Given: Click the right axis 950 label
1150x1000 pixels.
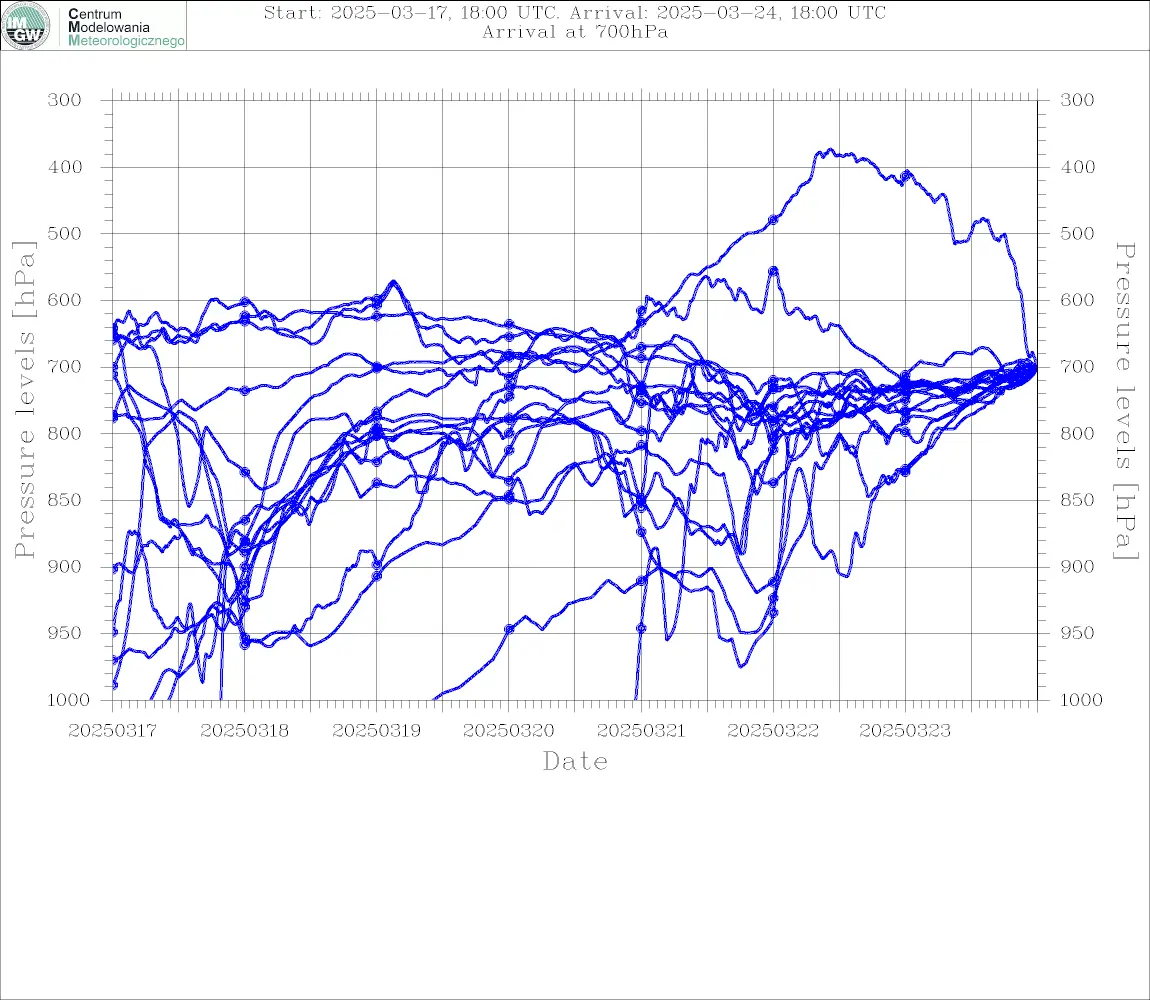Looking at the screenshot, I should click(x=1077, y=632).
